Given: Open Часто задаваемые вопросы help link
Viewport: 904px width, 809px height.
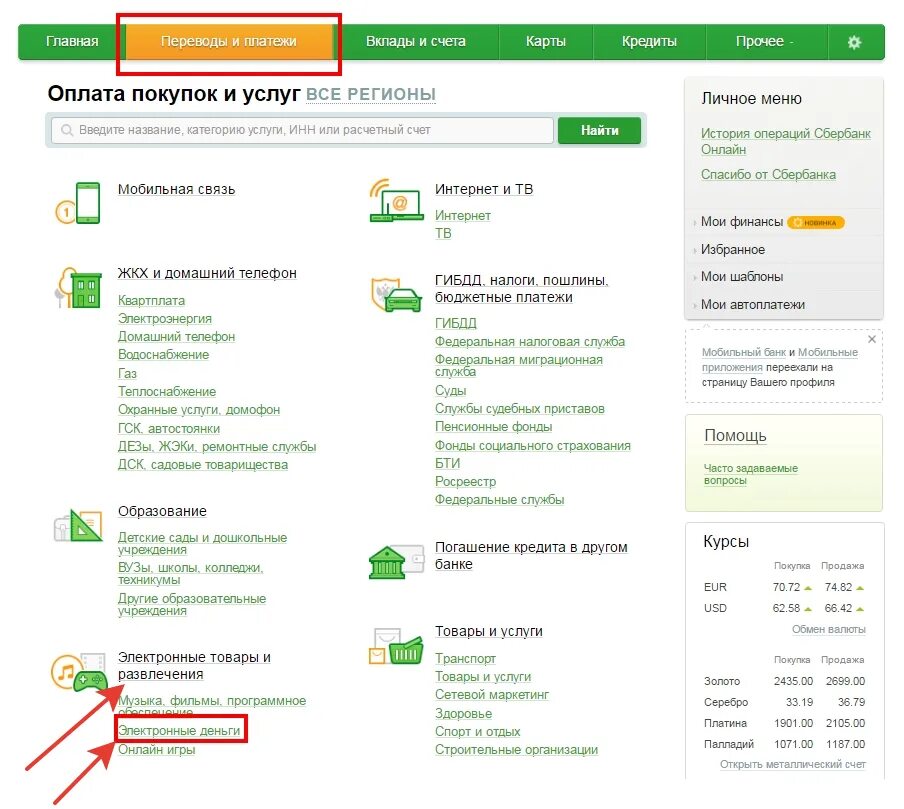Looking at the screenshot, I should point(751,475).
